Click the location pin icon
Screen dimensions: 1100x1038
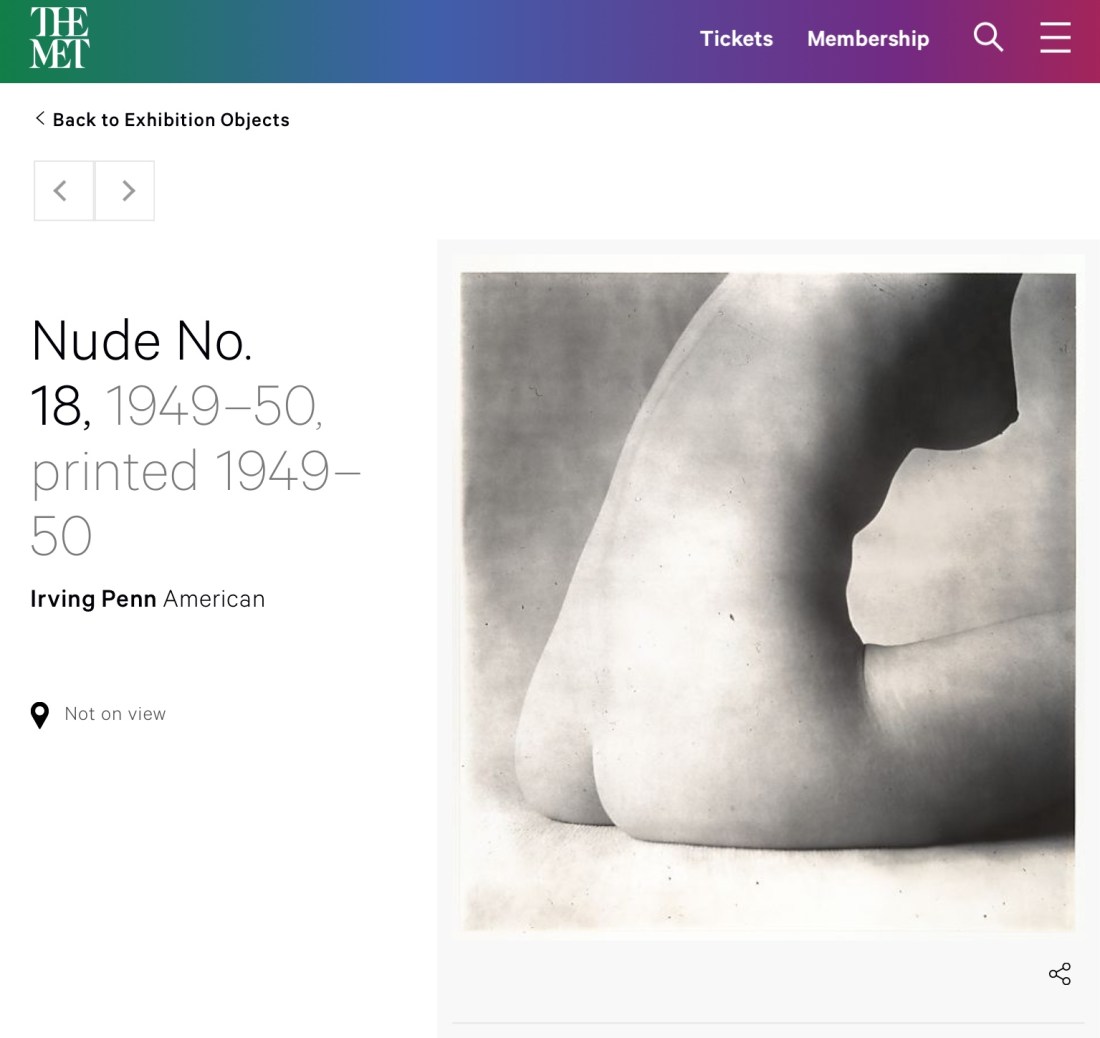pyautogui.click(x=40, y=715)
